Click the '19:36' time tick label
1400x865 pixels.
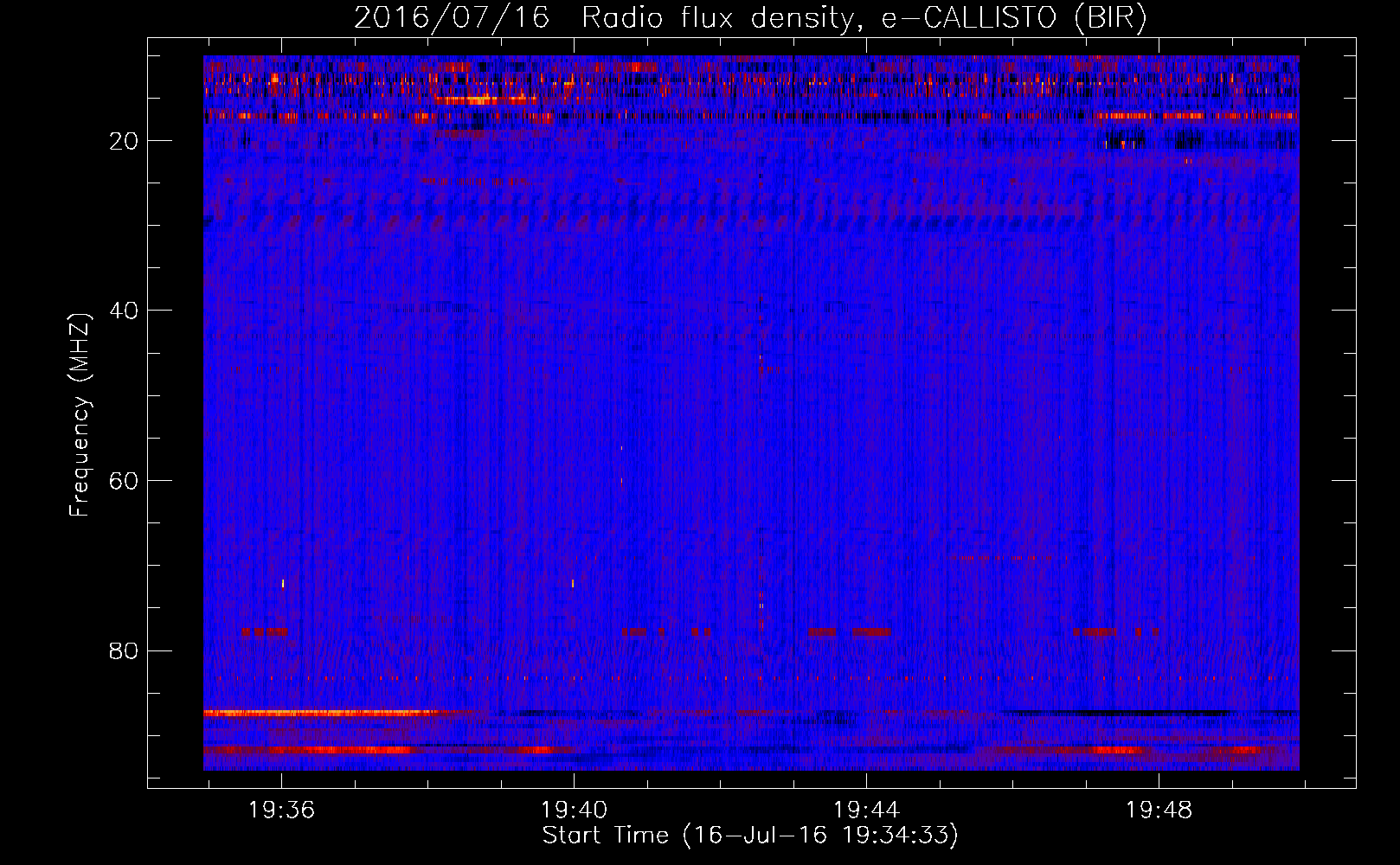pos(281,811)
